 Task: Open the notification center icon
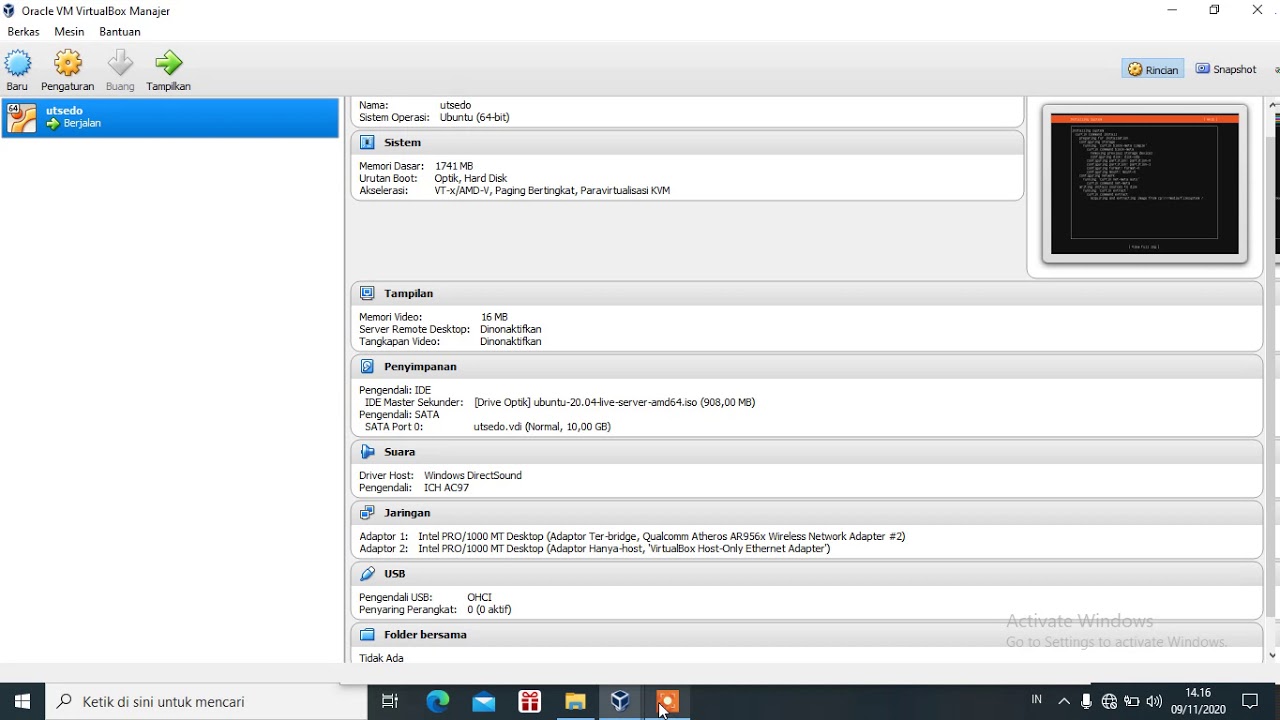click(x=1250, y=702)
